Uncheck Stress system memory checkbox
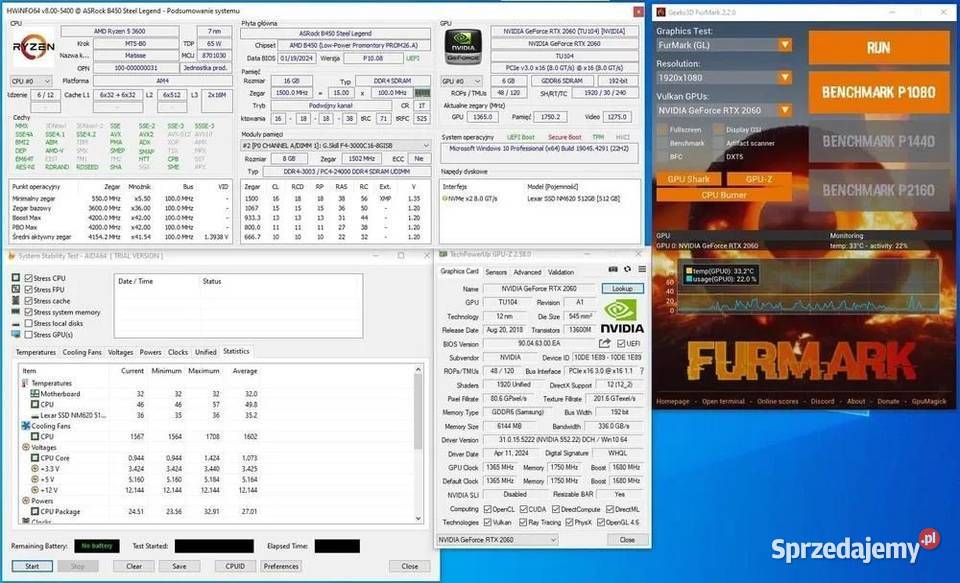This screenshot has width=960, height=583. point(28,312)
